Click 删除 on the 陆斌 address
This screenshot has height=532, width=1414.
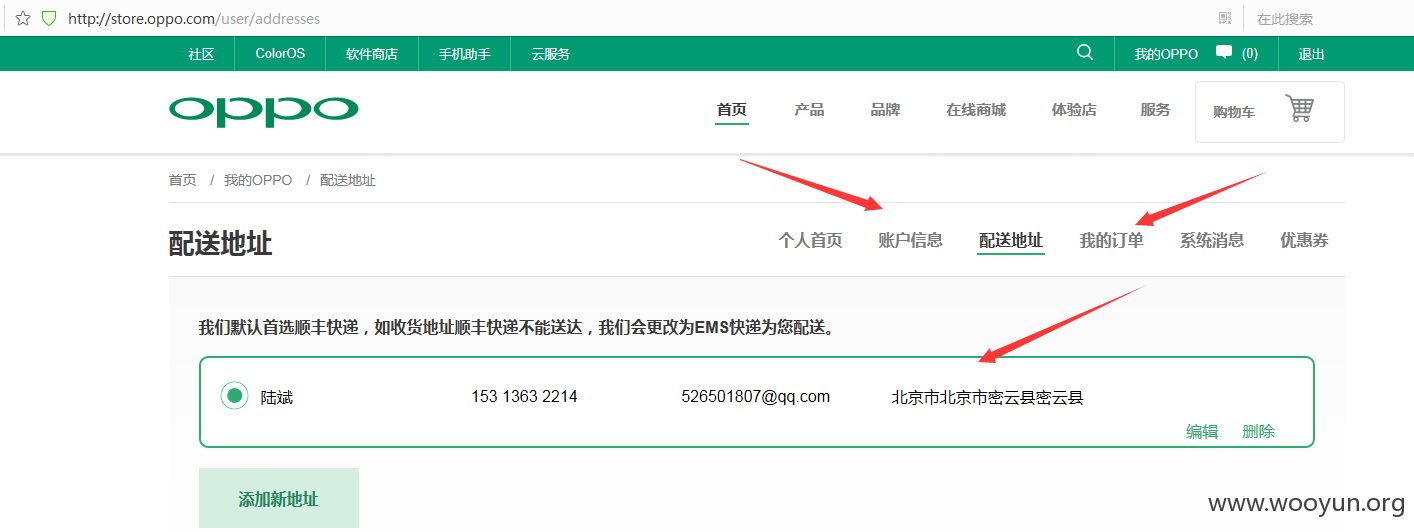point(1258,431)
